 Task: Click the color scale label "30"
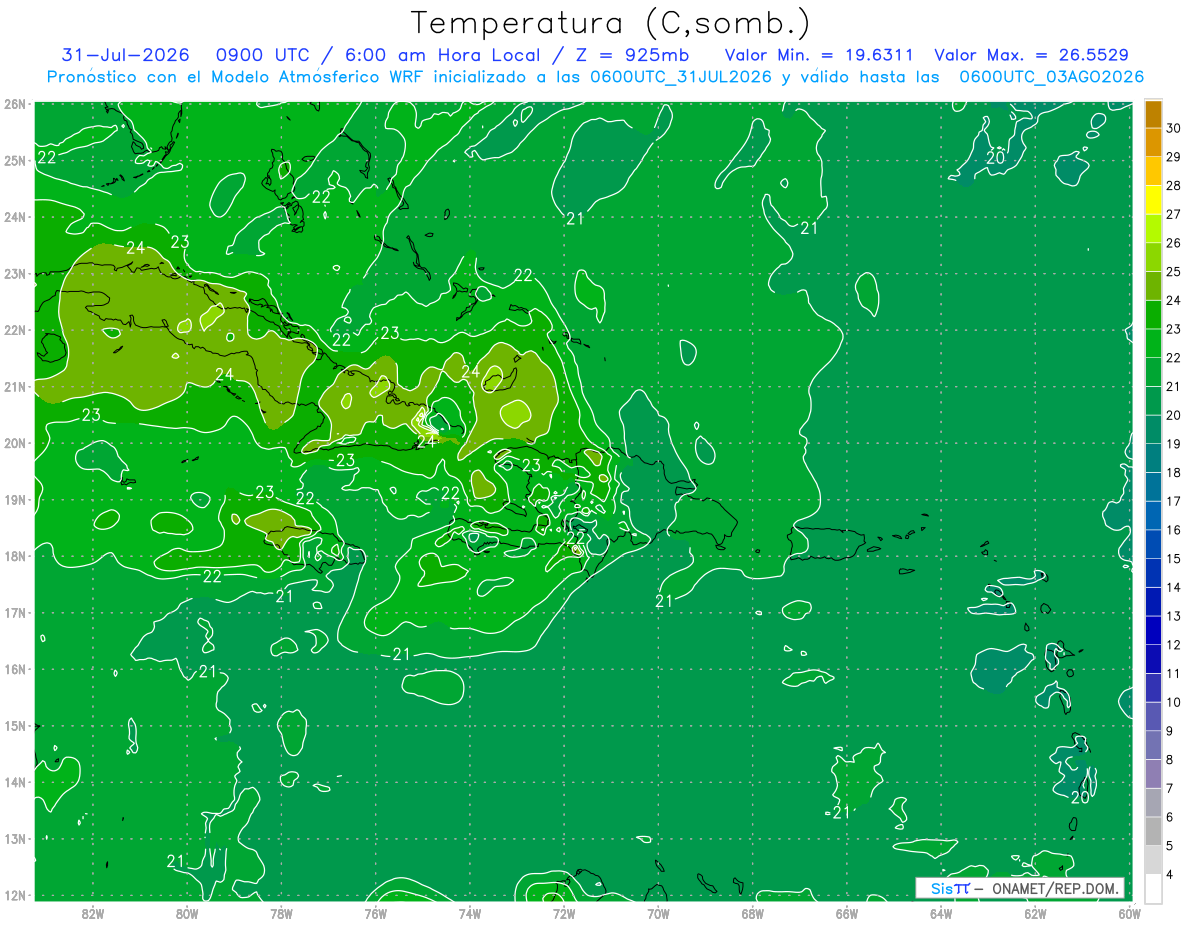[1173, 128]
